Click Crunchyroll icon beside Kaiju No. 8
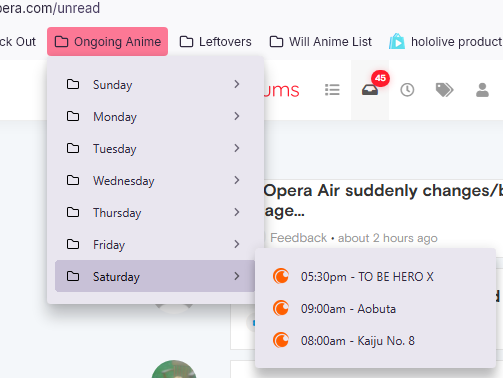 tap(281, 340)
